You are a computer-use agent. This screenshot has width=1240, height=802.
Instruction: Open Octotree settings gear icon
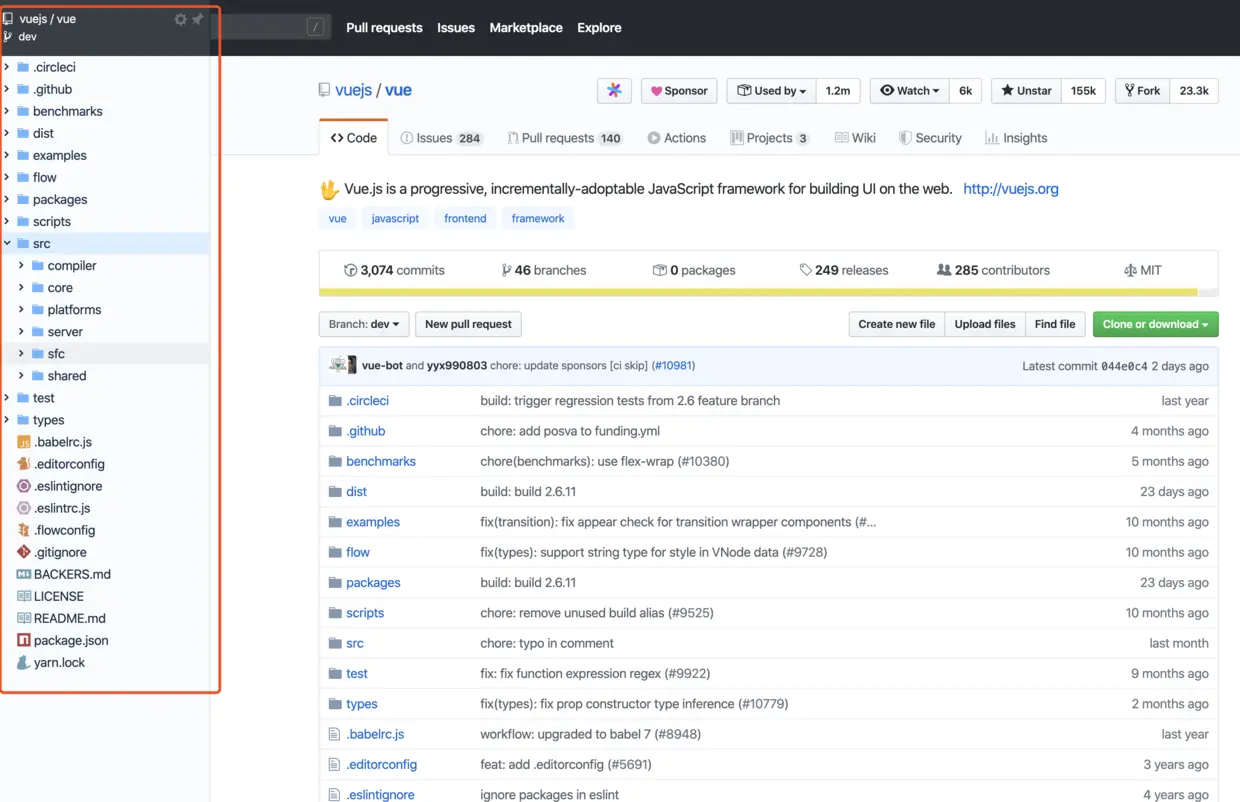180,19
